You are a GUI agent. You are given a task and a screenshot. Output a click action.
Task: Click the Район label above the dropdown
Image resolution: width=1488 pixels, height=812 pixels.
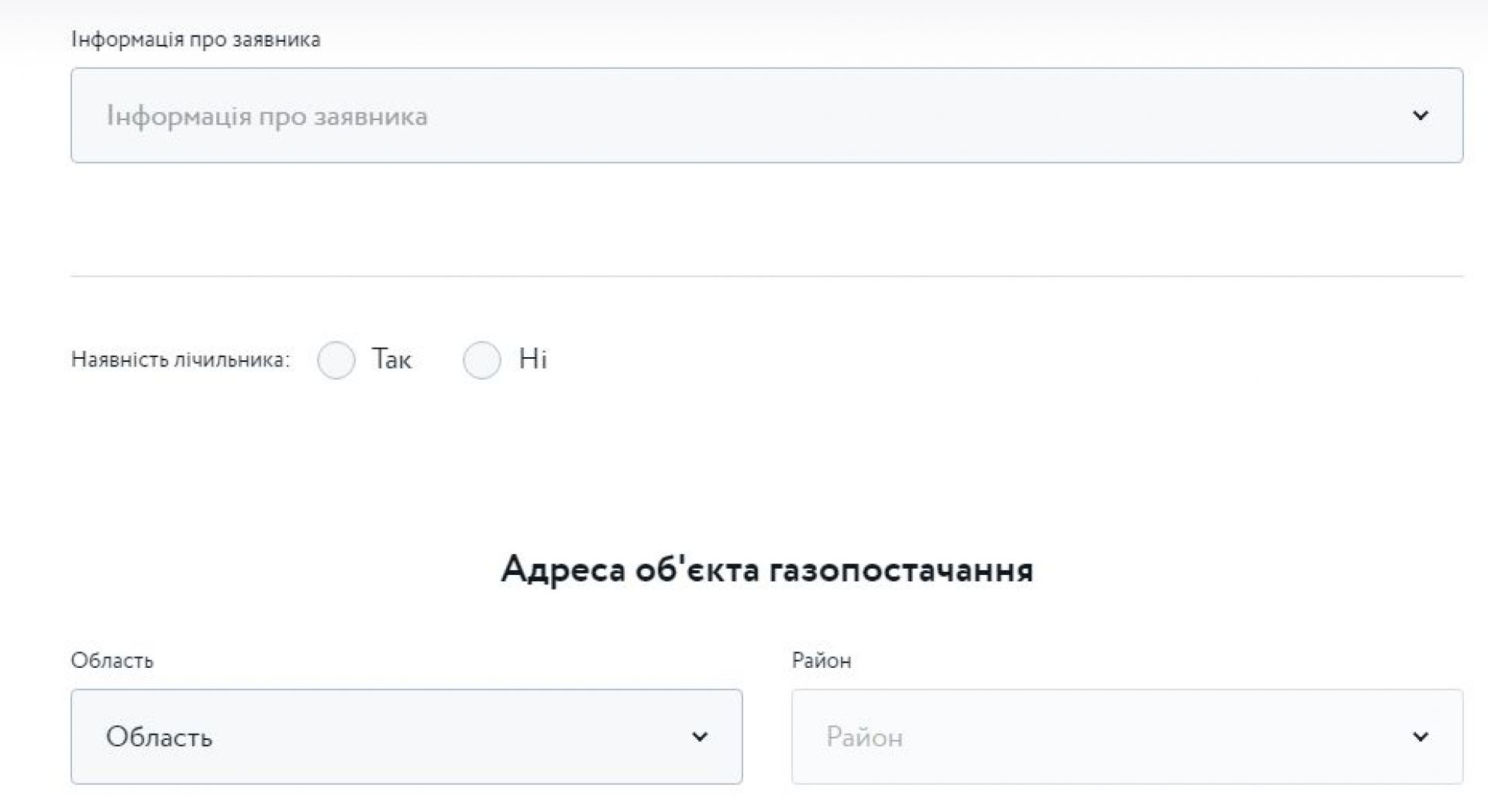pos(821,661)
